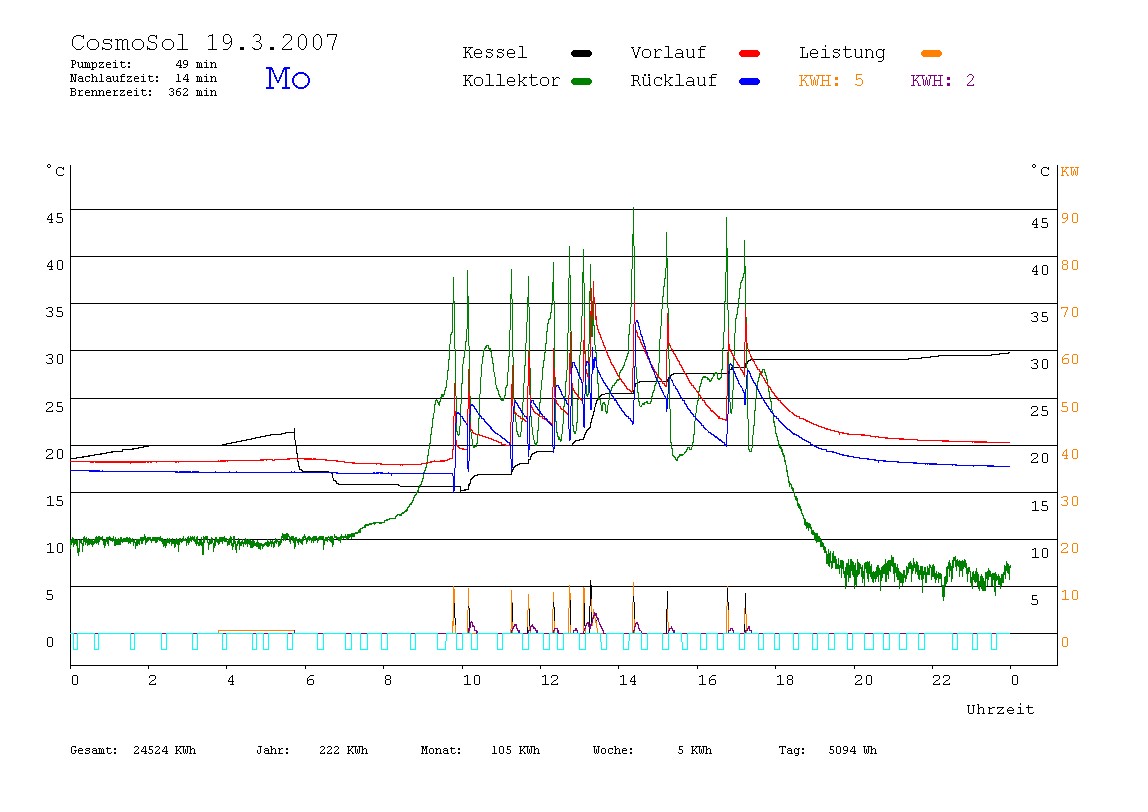Click the orange 'KW' axis header
Image resolution: width=1148 pixels, height=812 pixels.
click(x=1070, y=172)
